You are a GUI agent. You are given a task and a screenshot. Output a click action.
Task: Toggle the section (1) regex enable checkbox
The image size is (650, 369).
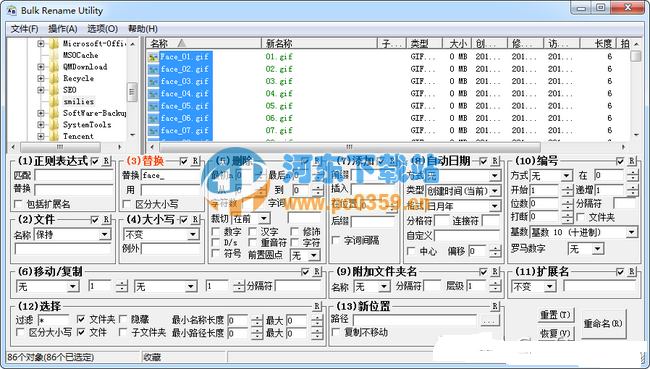pos(95,161)
